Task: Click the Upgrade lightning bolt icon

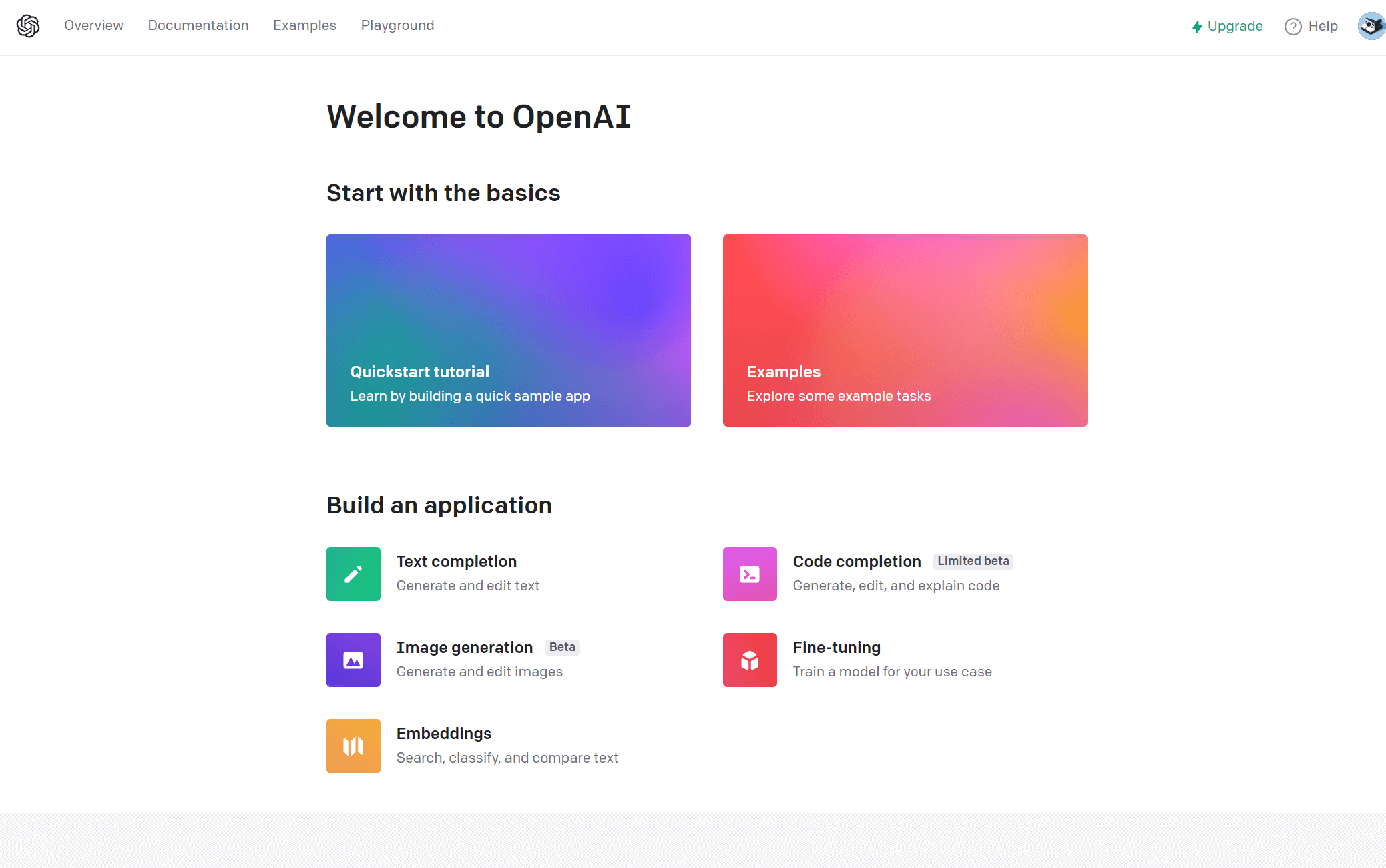Action: point(1197,27)
